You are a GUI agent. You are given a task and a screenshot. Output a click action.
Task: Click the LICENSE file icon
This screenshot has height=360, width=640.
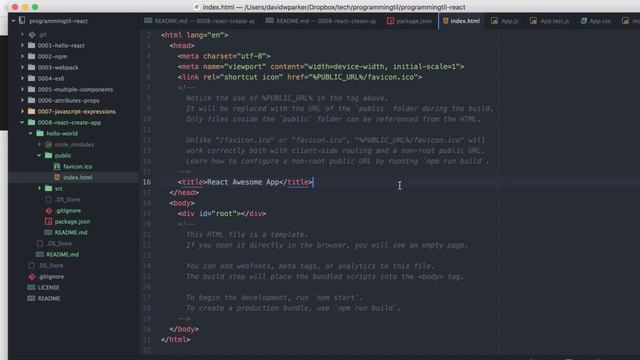click(x=31, y=287)
